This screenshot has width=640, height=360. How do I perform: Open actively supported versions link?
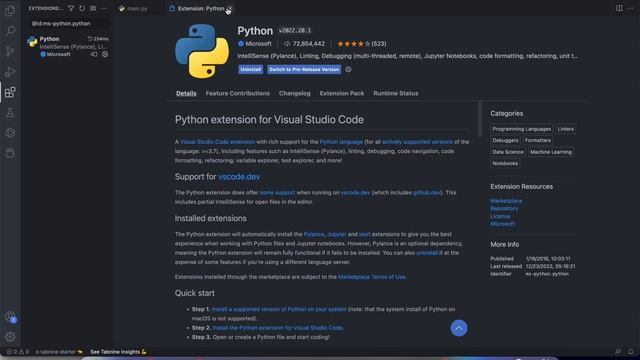click(417, 142)
